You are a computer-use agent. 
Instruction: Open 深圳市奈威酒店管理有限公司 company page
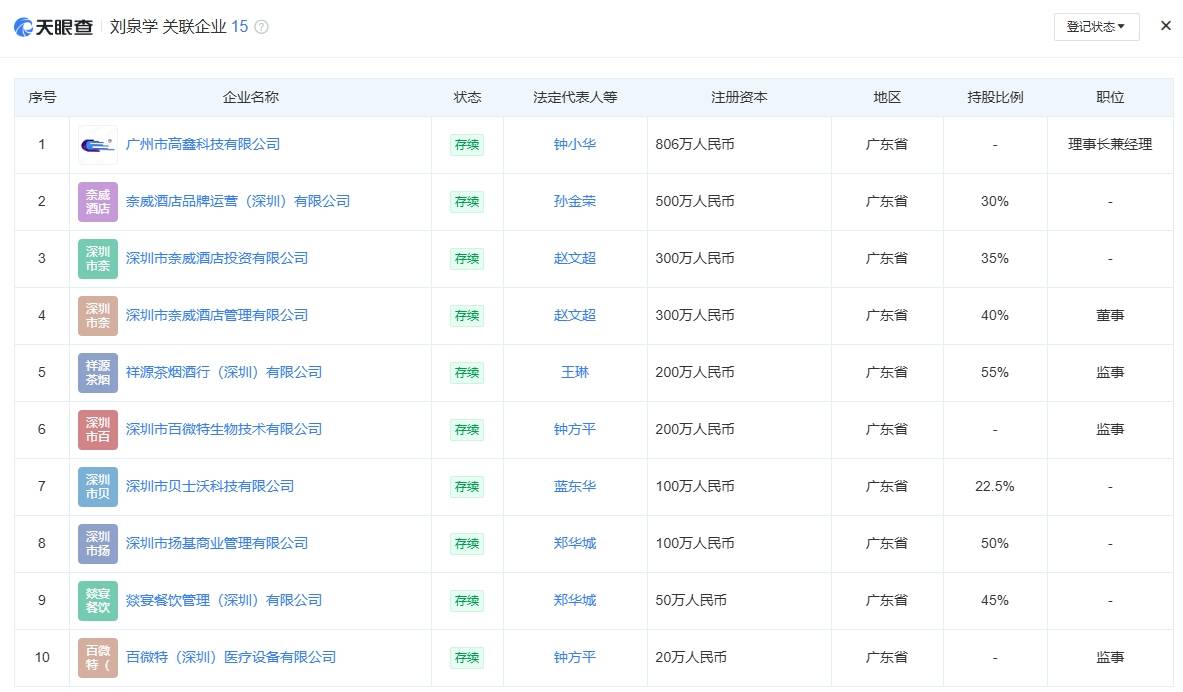pos(217,315)
